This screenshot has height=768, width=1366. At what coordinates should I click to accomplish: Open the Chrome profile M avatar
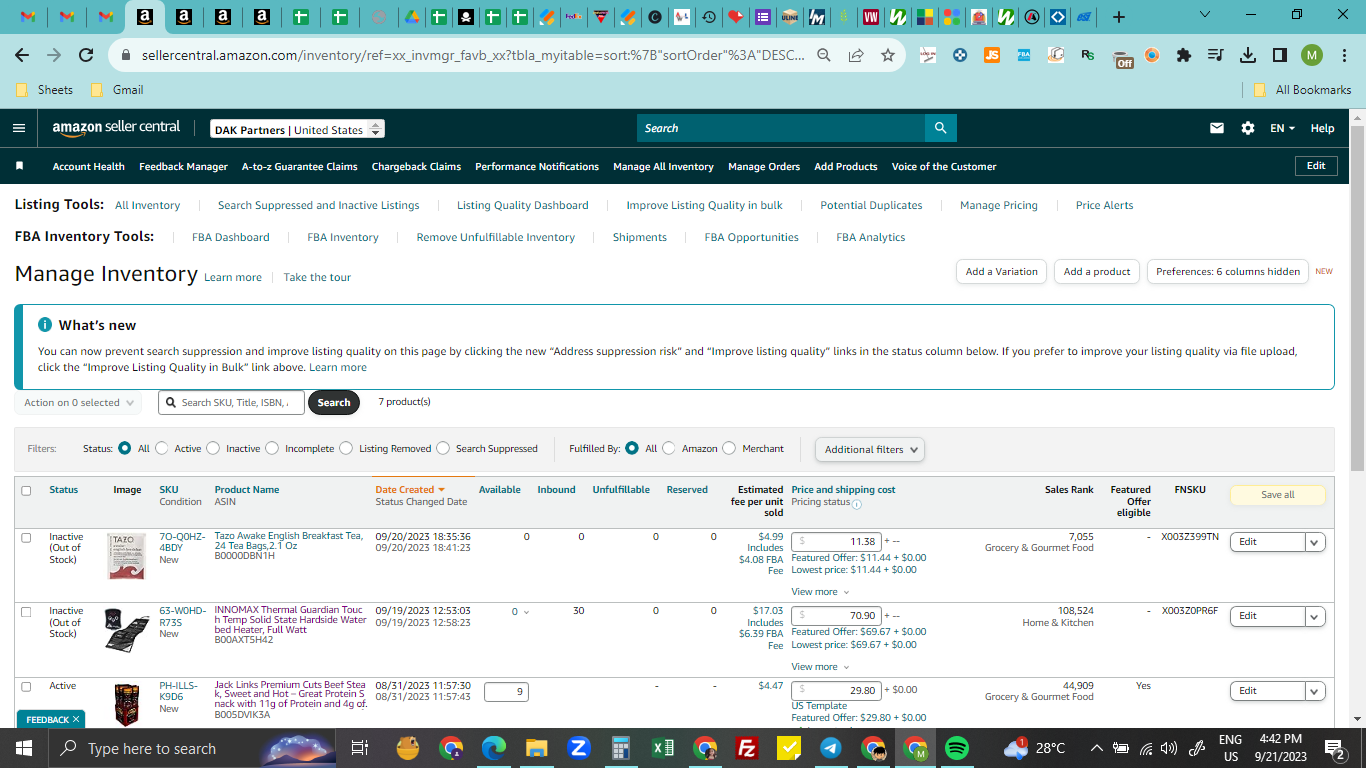pyautogui.click(x=1312, y=55)
